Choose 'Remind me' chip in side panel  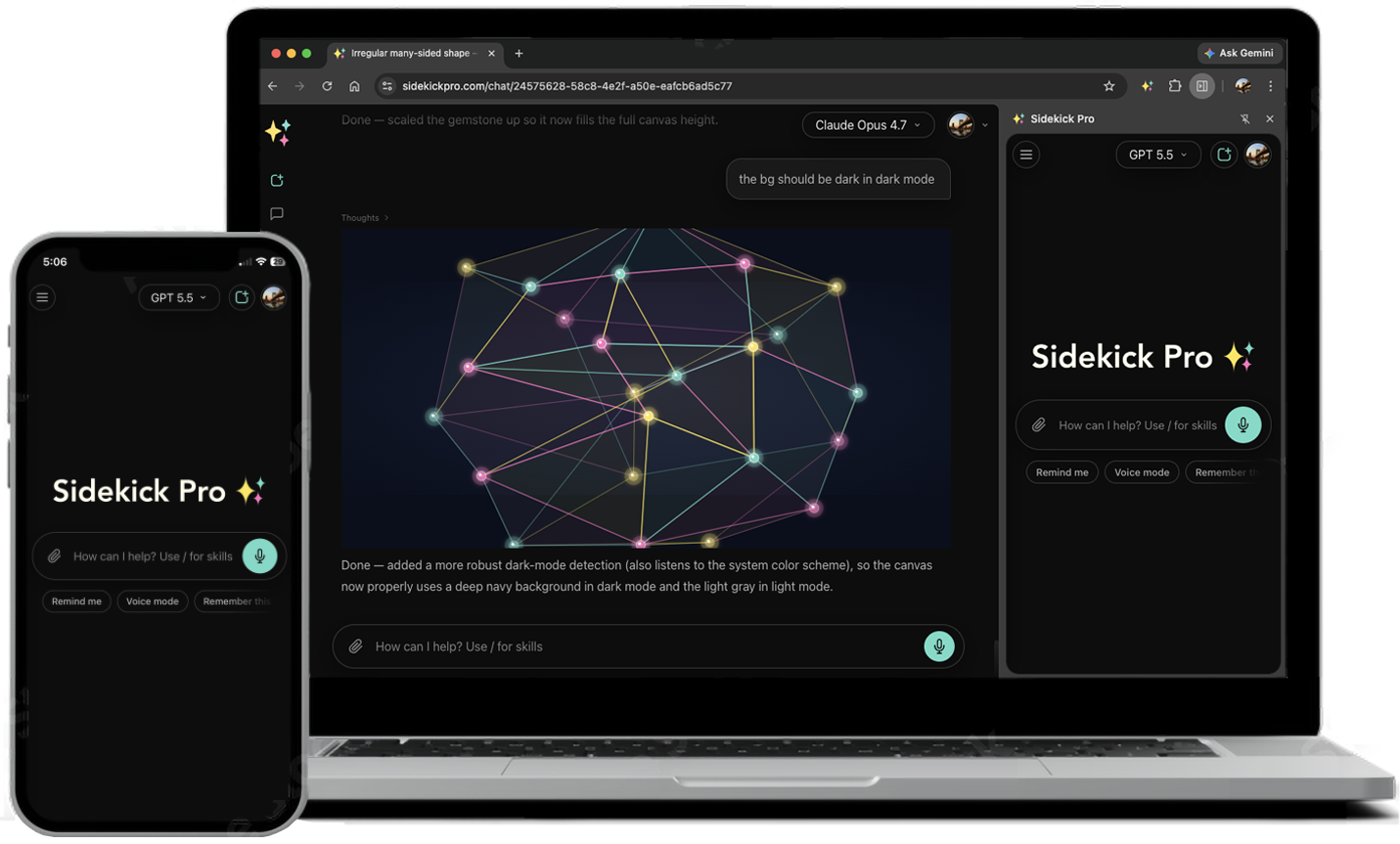[x=1061, y=472]
